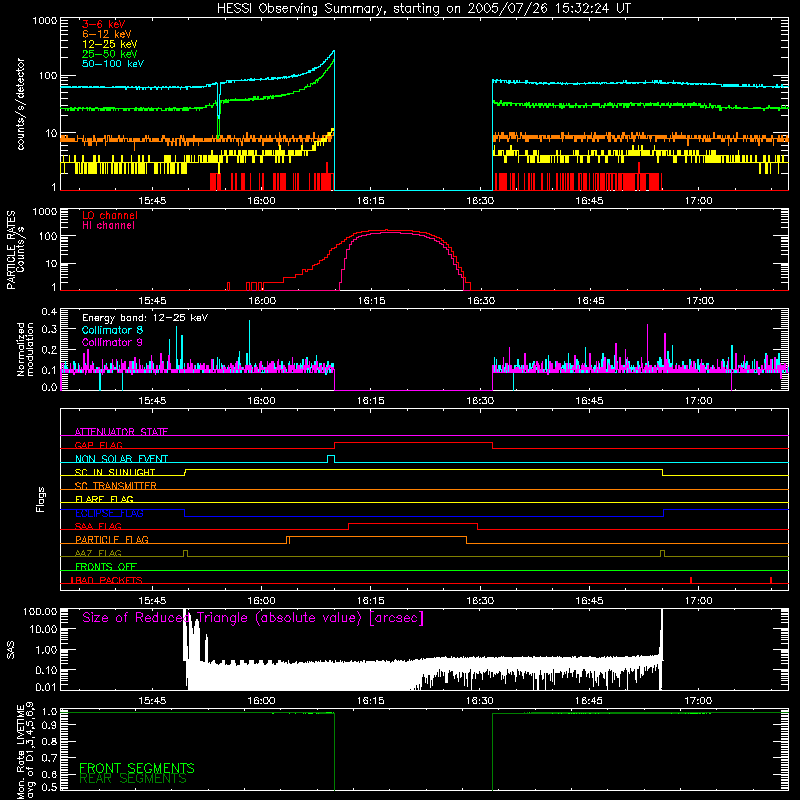Click the SC_IN_SUNLIGHT flag label
Image resolution: width=800 pixels, height=800 pixels.
115,472
